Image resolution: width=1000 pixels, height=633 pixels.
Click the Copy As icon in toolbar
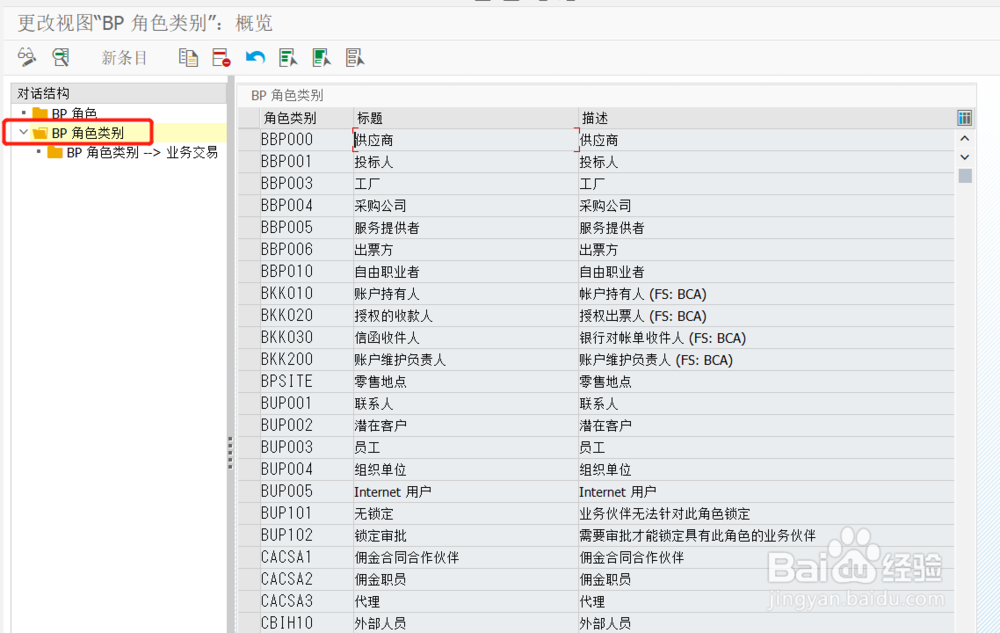(x=187, y=57)
